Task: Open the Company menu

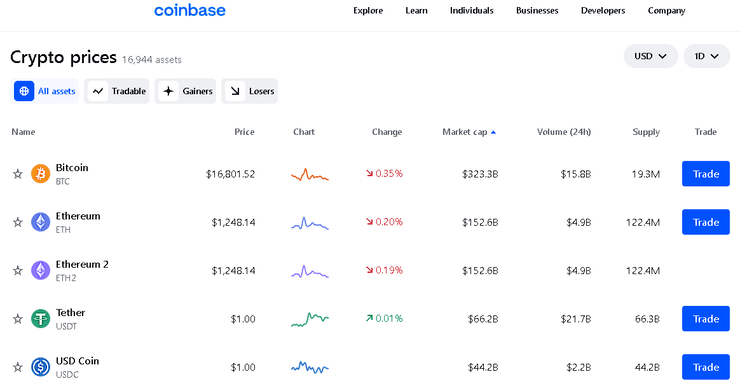Action: click(666, 10)
